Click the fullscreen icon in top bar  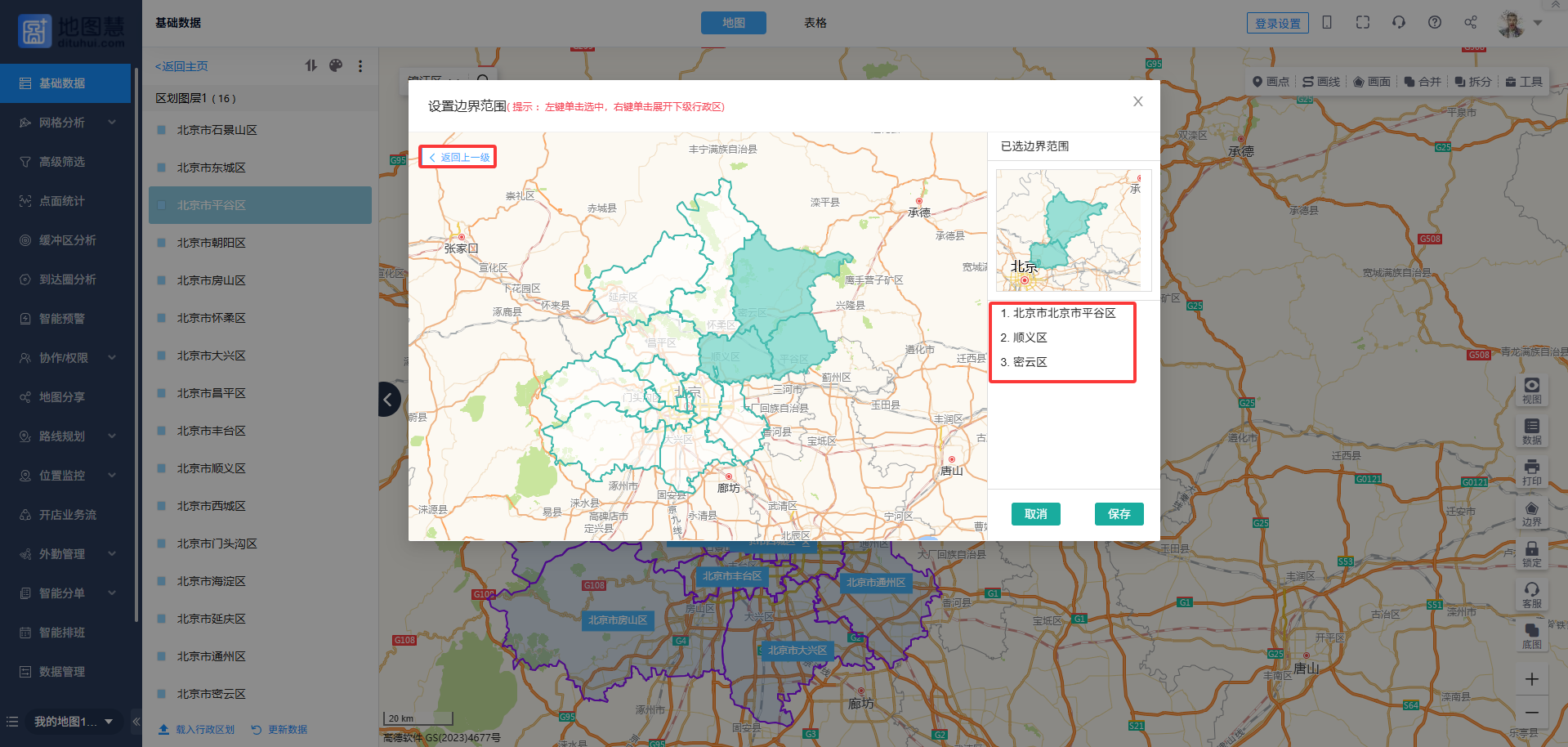tap(1362, 23)
